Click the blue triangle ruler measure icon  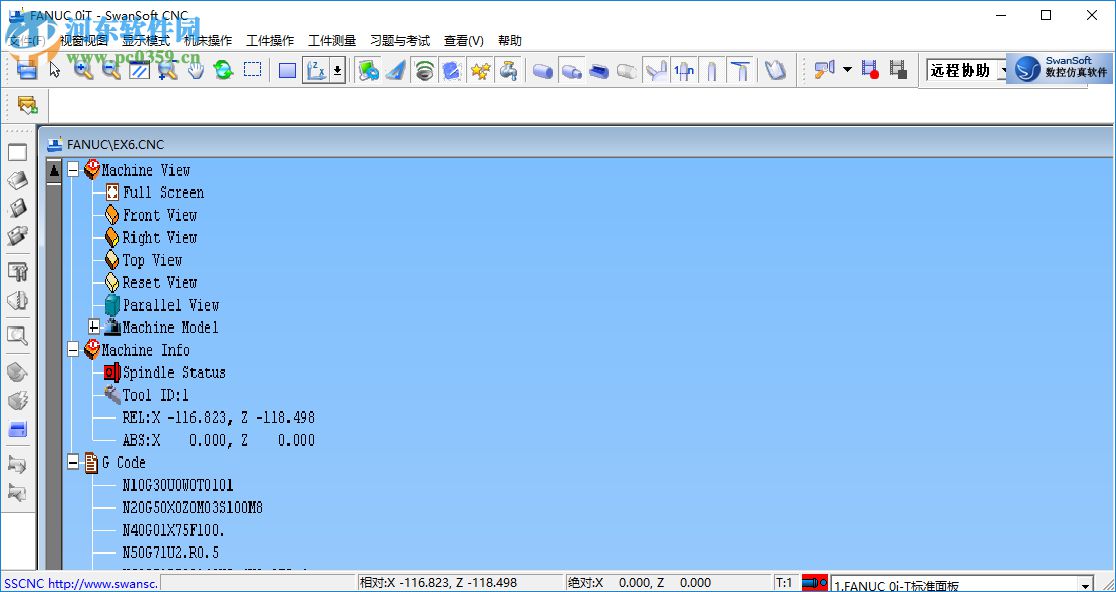(396, 70)
